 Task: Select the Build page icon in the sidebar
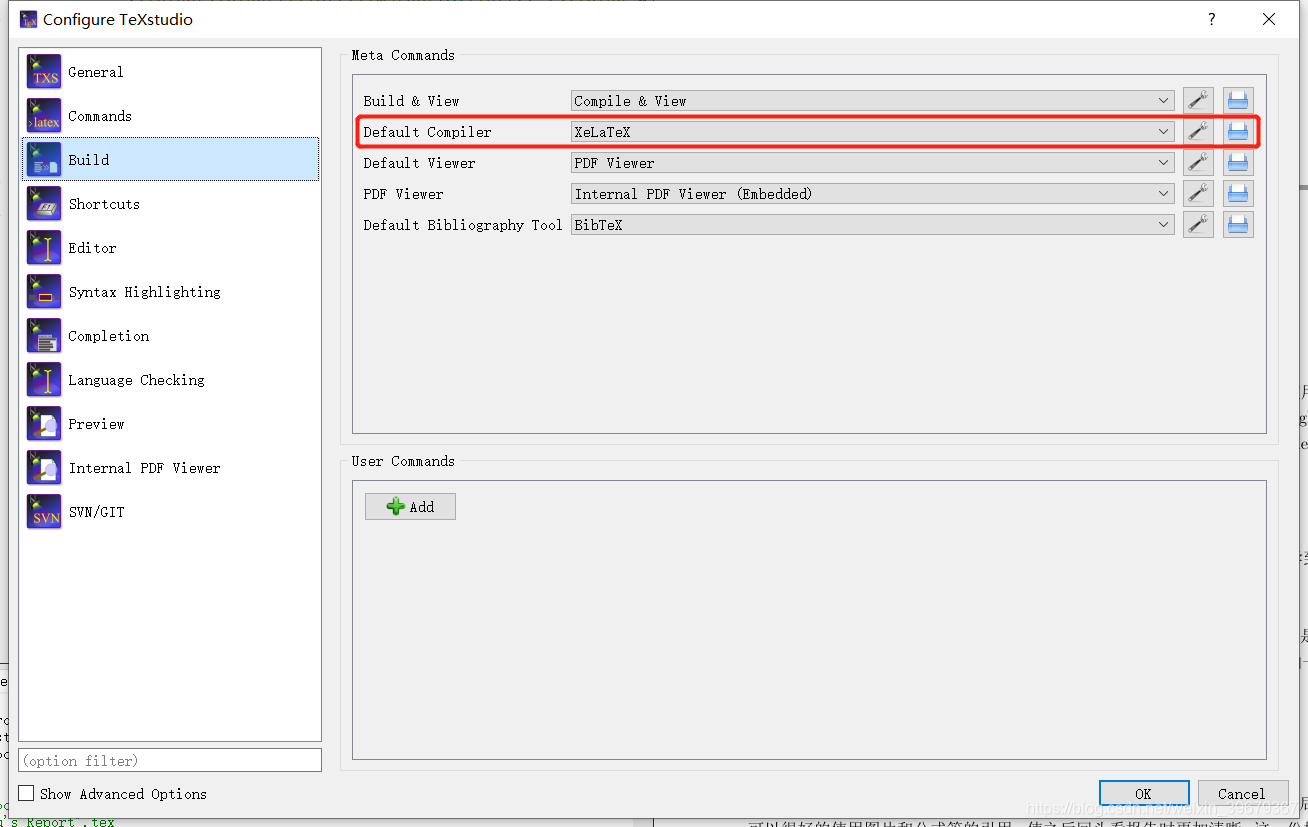(44, 160)
